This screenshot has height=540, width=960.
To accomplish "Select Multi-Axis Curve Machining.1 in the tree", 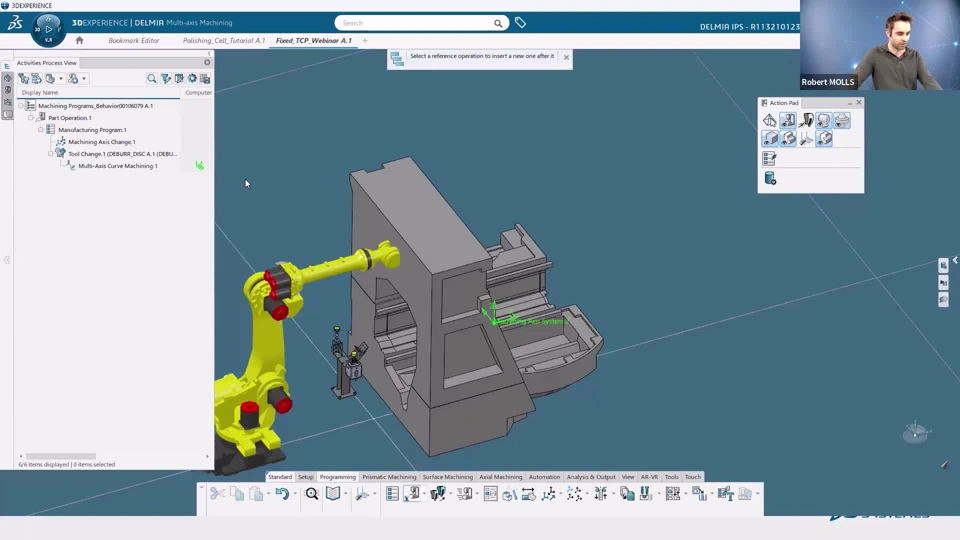I will click(x=118, y=166).
